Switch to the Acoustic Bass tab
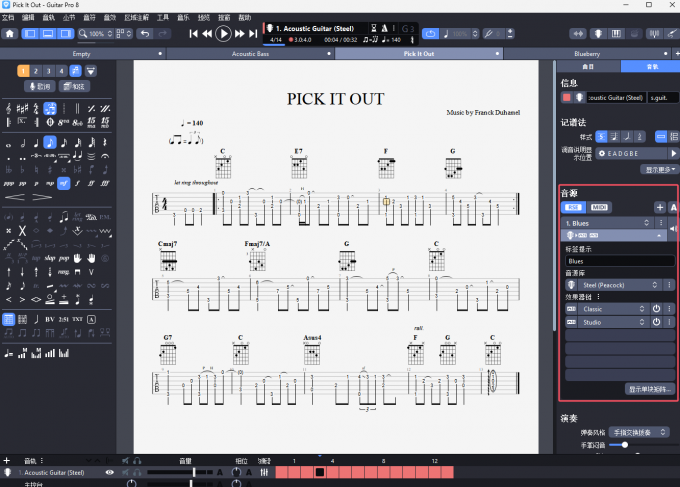 pyautogui.click(x=250, y=54)
